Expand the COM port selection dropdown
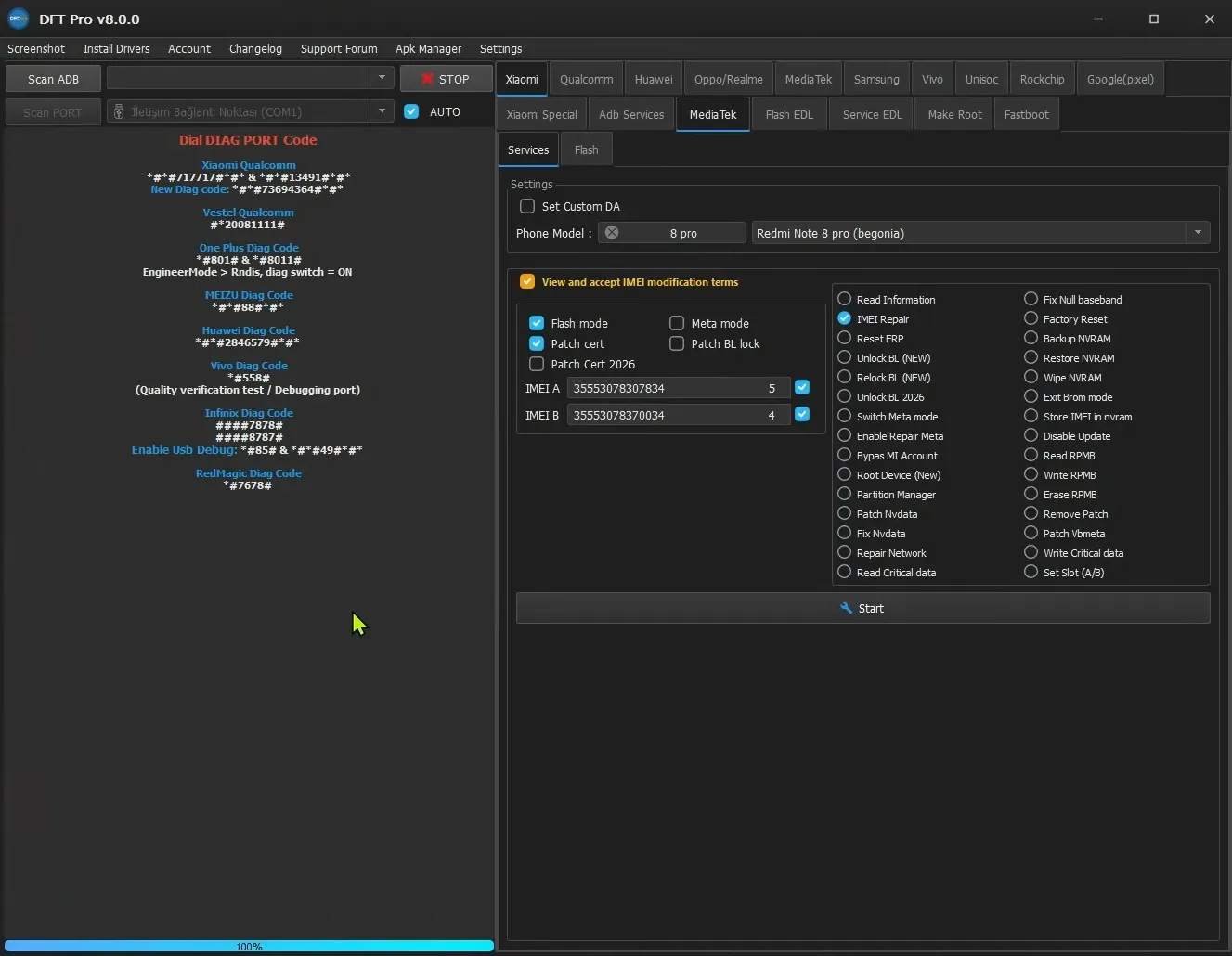1232x956 pixels. point(382,111)
